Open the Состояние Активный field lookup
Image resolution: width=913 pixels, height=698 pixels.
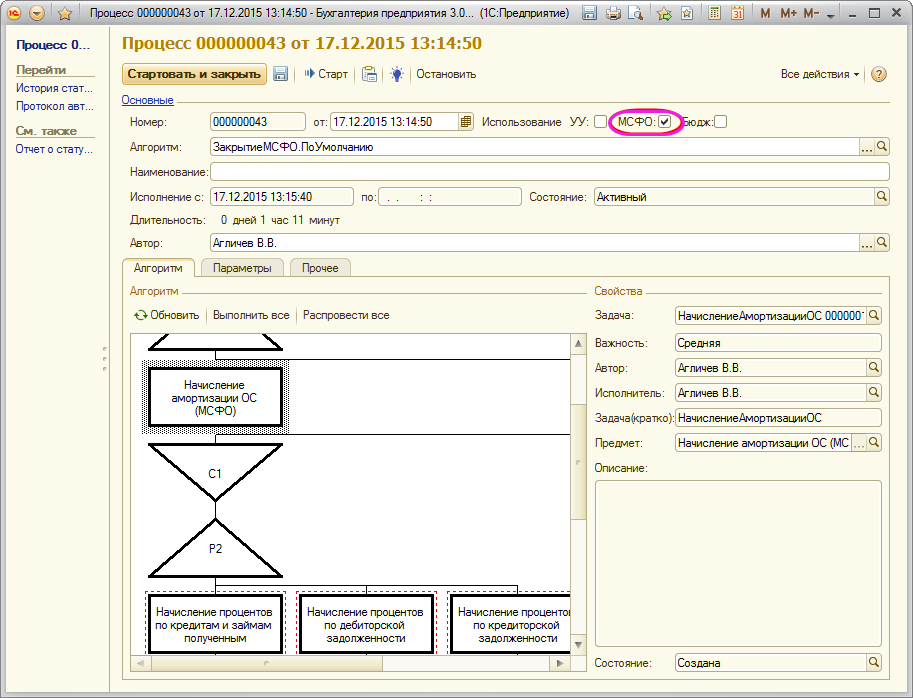point(882,197)
